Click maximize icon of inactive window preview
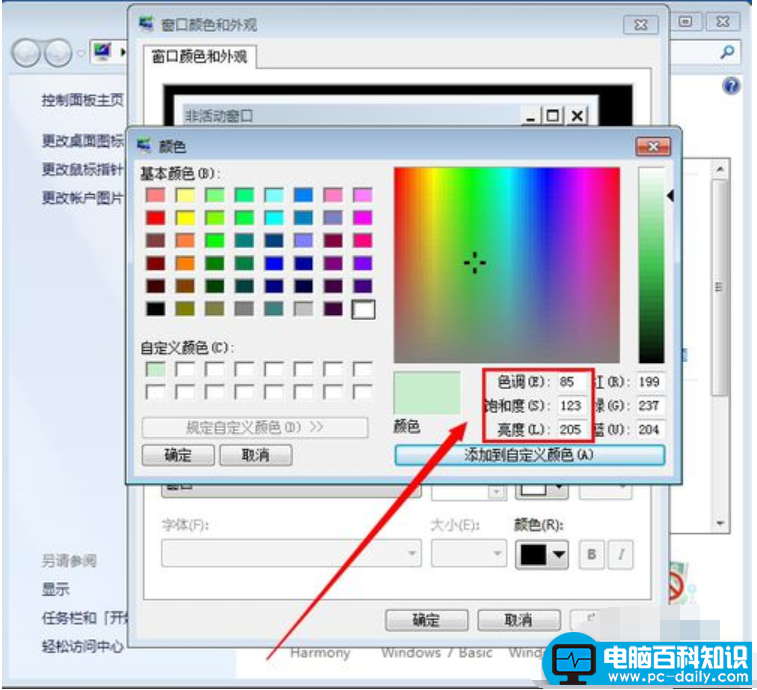757x690 pixels. click(553, 116)
